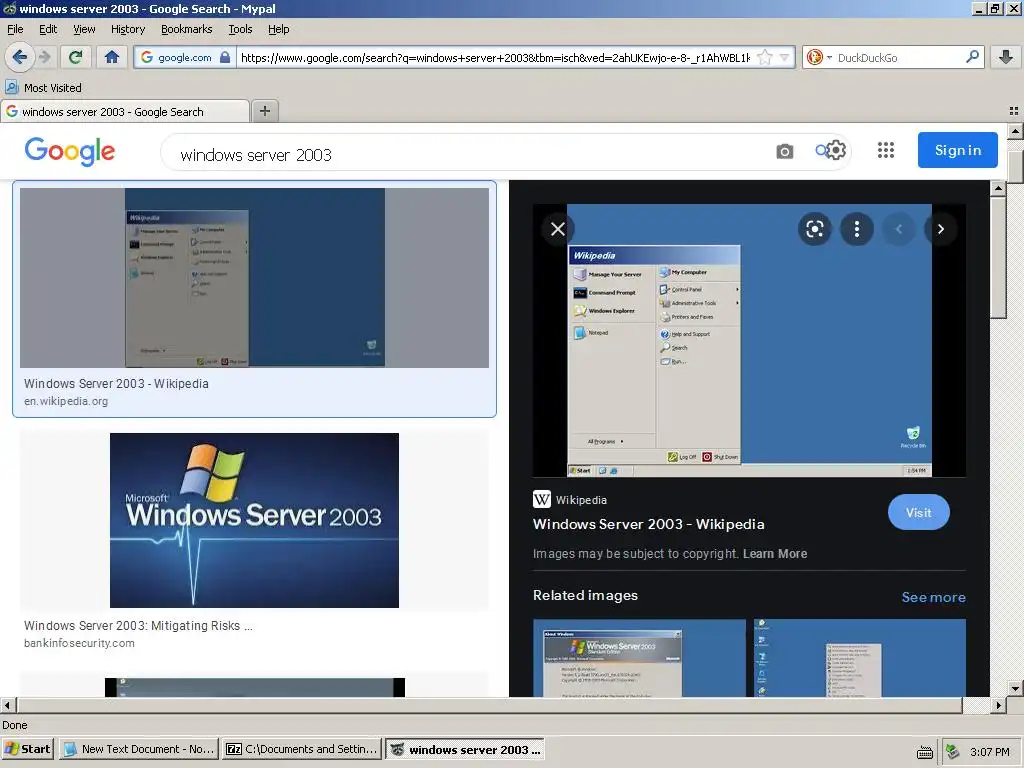Click the 3:07 PM system clock
This screenshot has height=768, width=1024.
coord(989,752)
